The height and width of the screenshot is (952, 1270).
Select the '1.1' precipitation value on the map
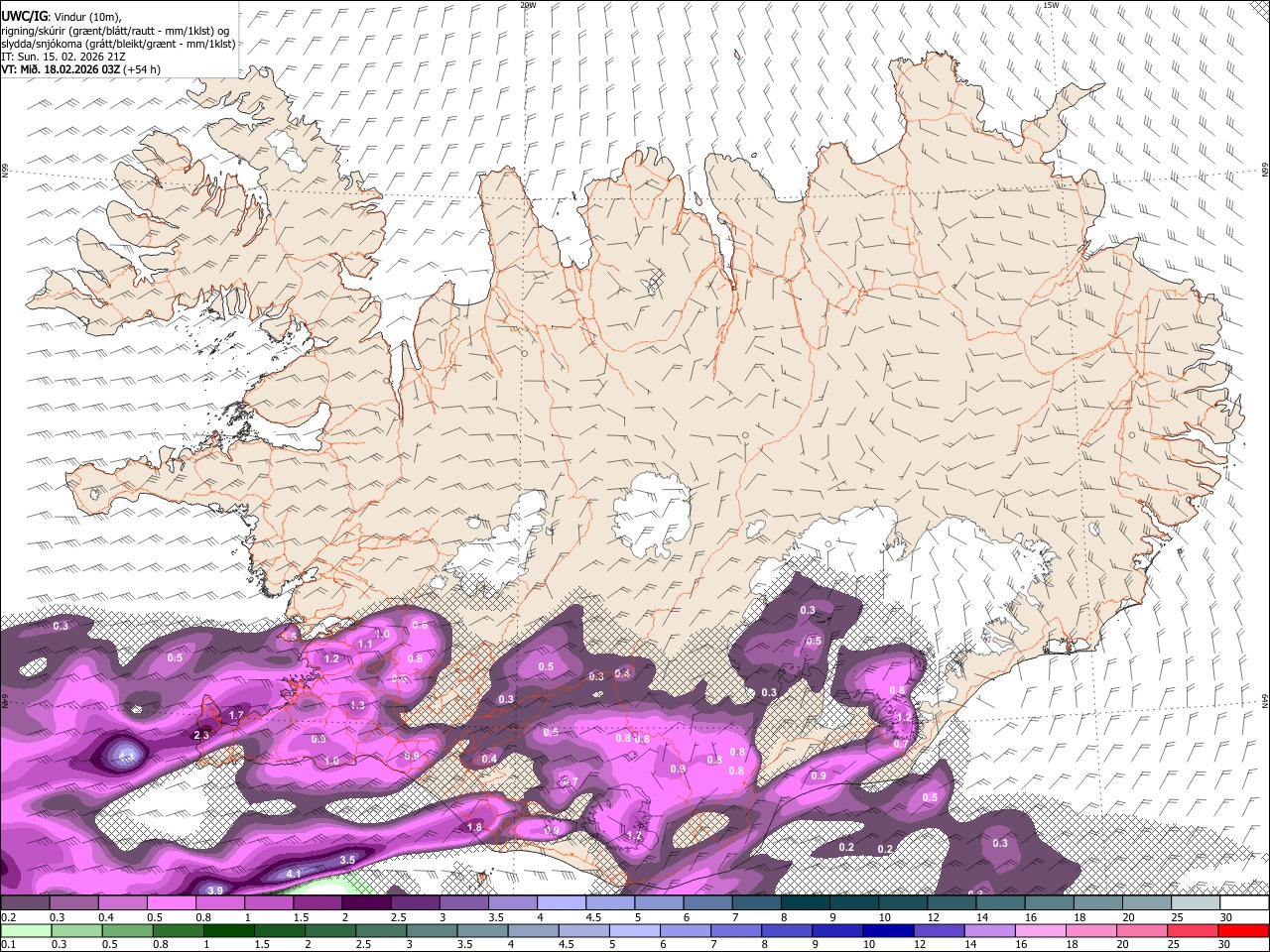pos(364,644)
